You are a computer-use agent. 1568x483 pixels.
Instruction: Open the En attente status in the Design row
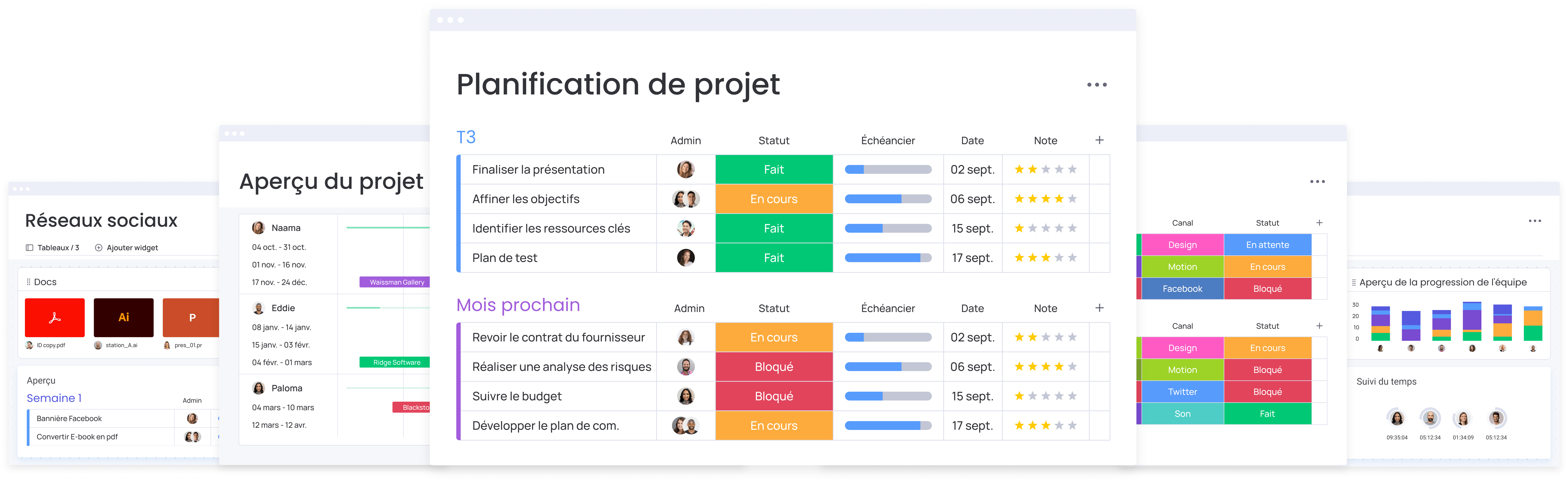[x=1267, y=244]
